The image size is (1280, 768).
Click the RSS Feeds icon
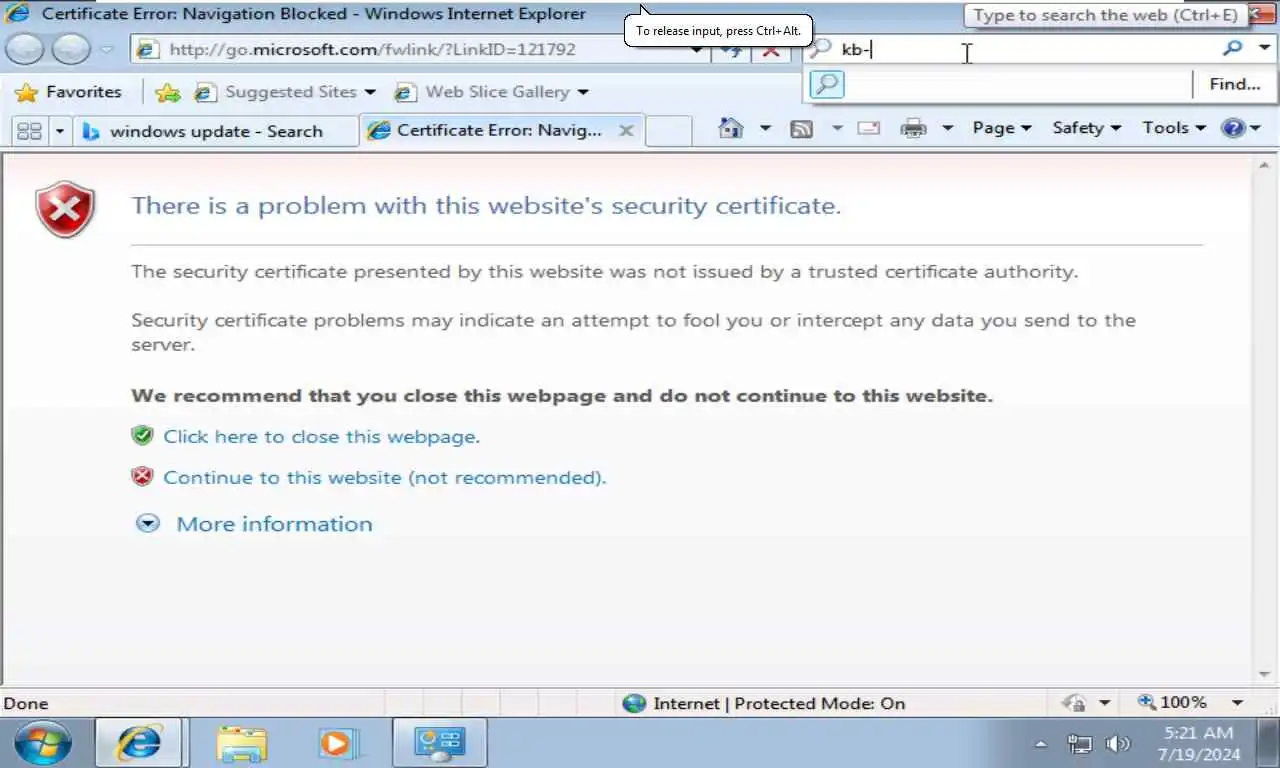[x=801, y=128]
